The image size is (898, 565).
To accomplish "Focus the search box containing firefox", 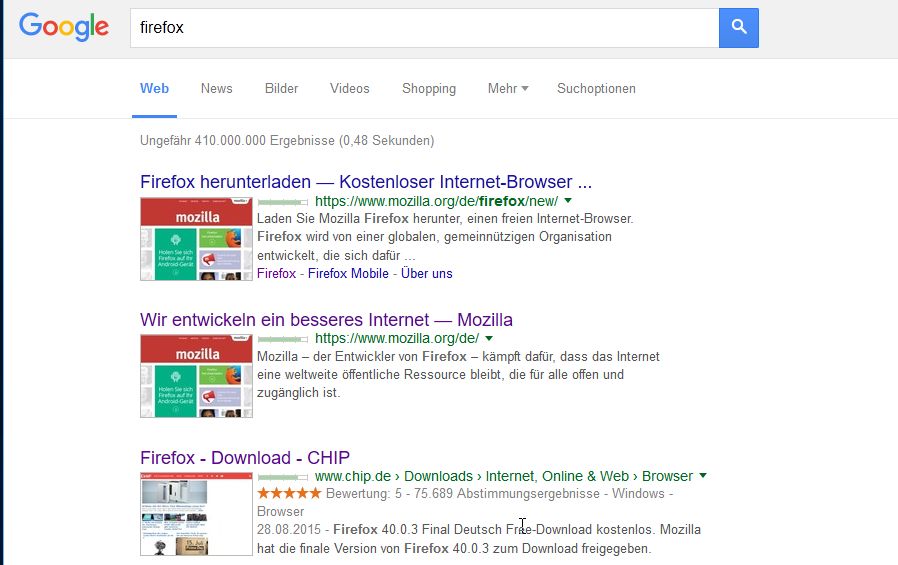I will (x=424, y=27).
